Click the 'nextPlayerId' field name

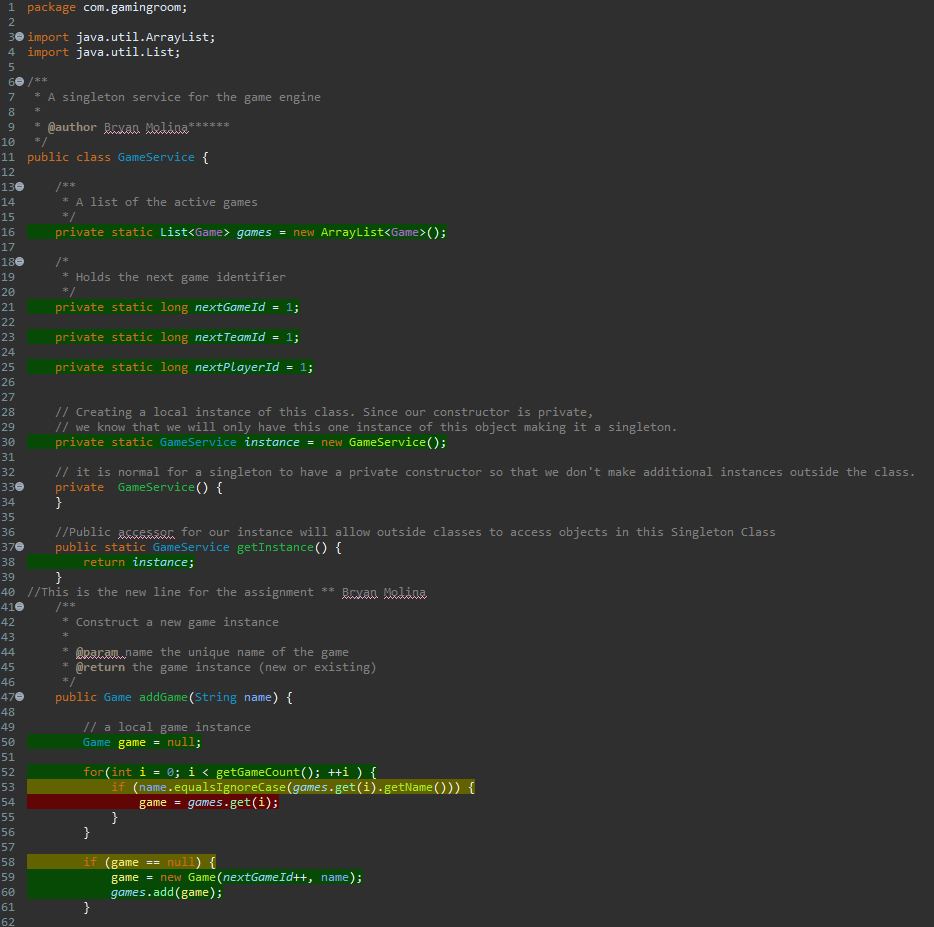237,367
